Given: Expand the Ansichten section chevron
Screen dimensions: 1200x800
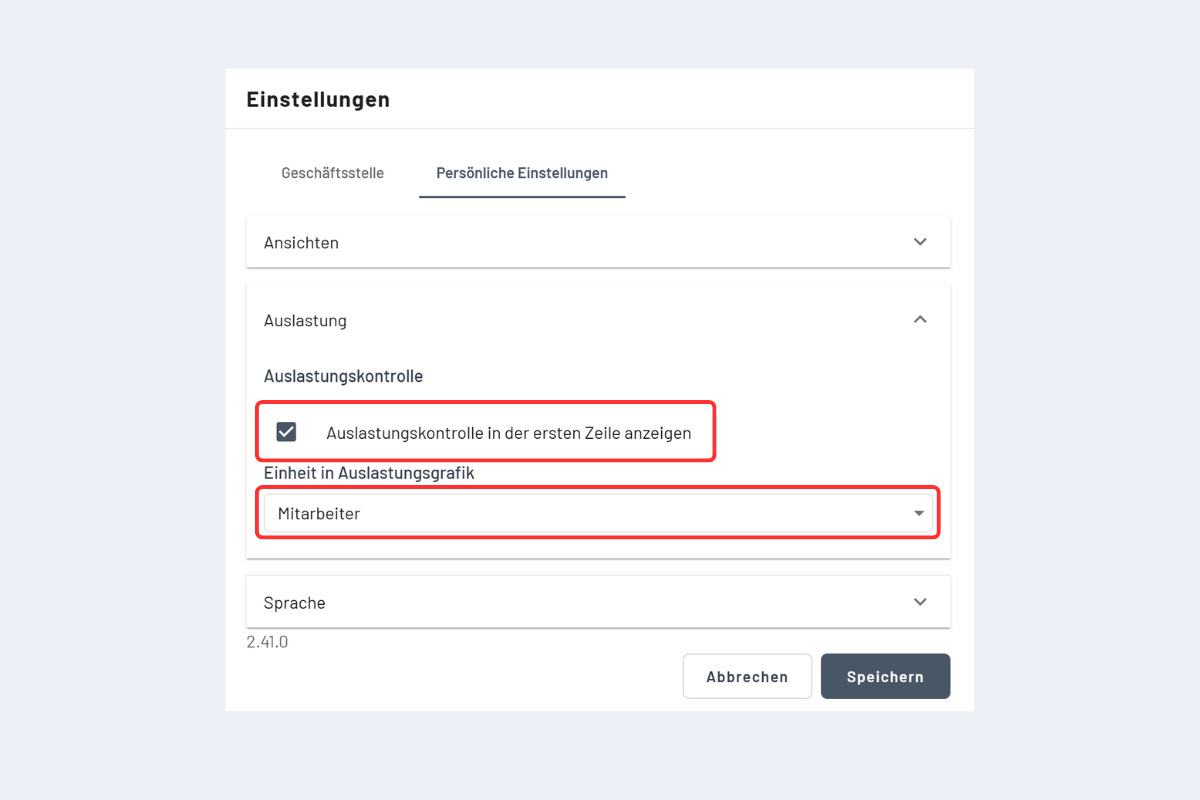Looking at the screenshot, I should [920, 242].
